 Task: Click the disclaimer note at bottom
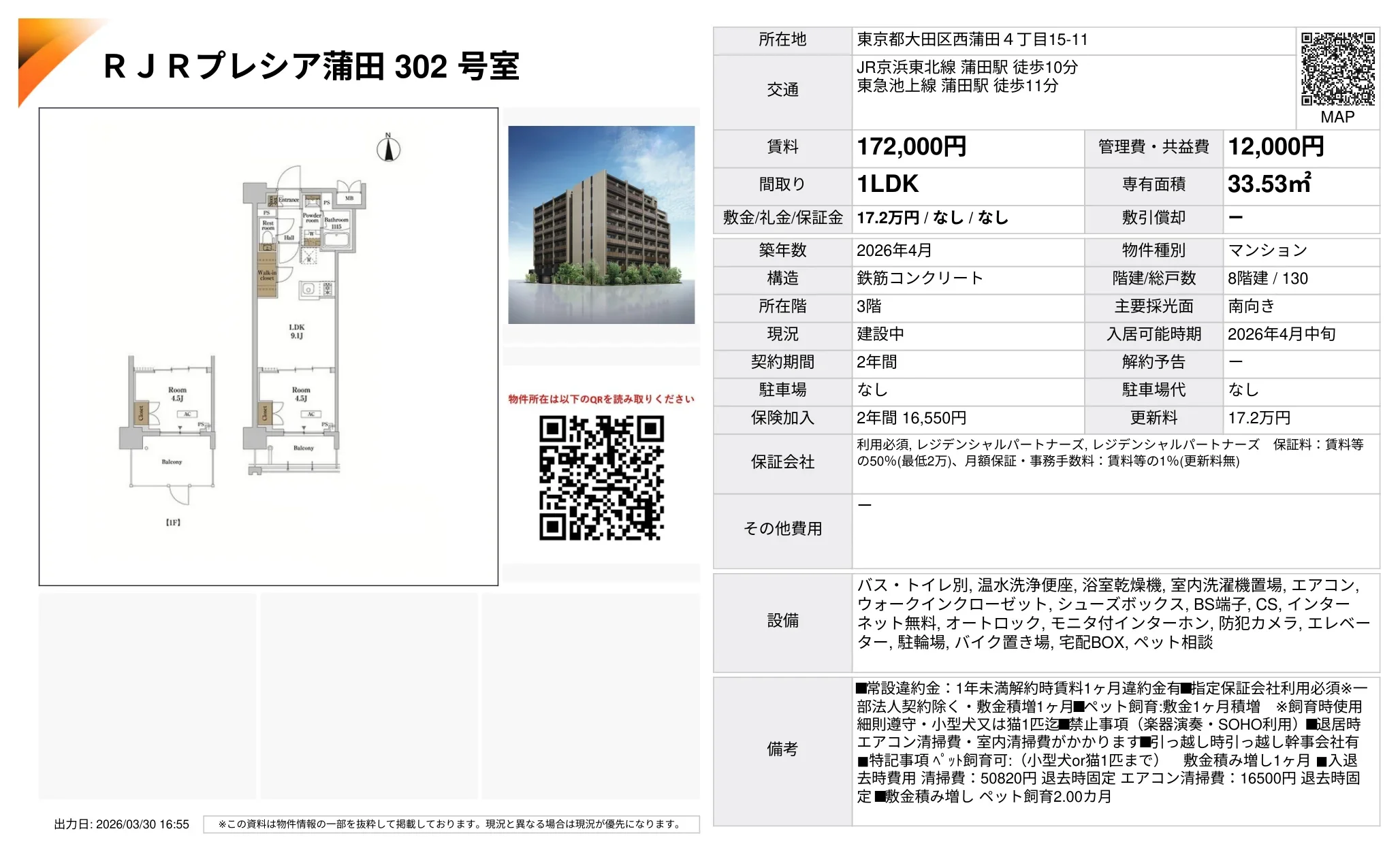[x=450, y=824]
